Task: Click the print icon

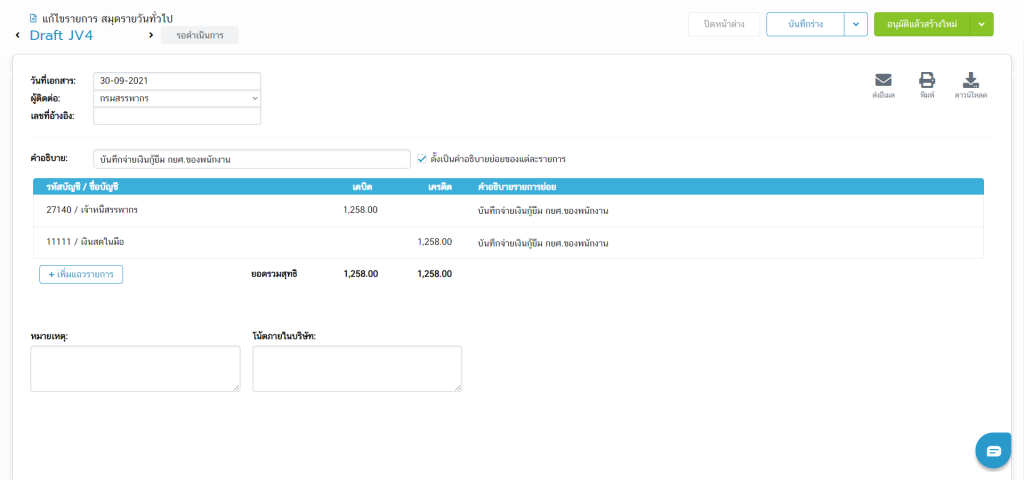Action: click(x=927, y=82)
